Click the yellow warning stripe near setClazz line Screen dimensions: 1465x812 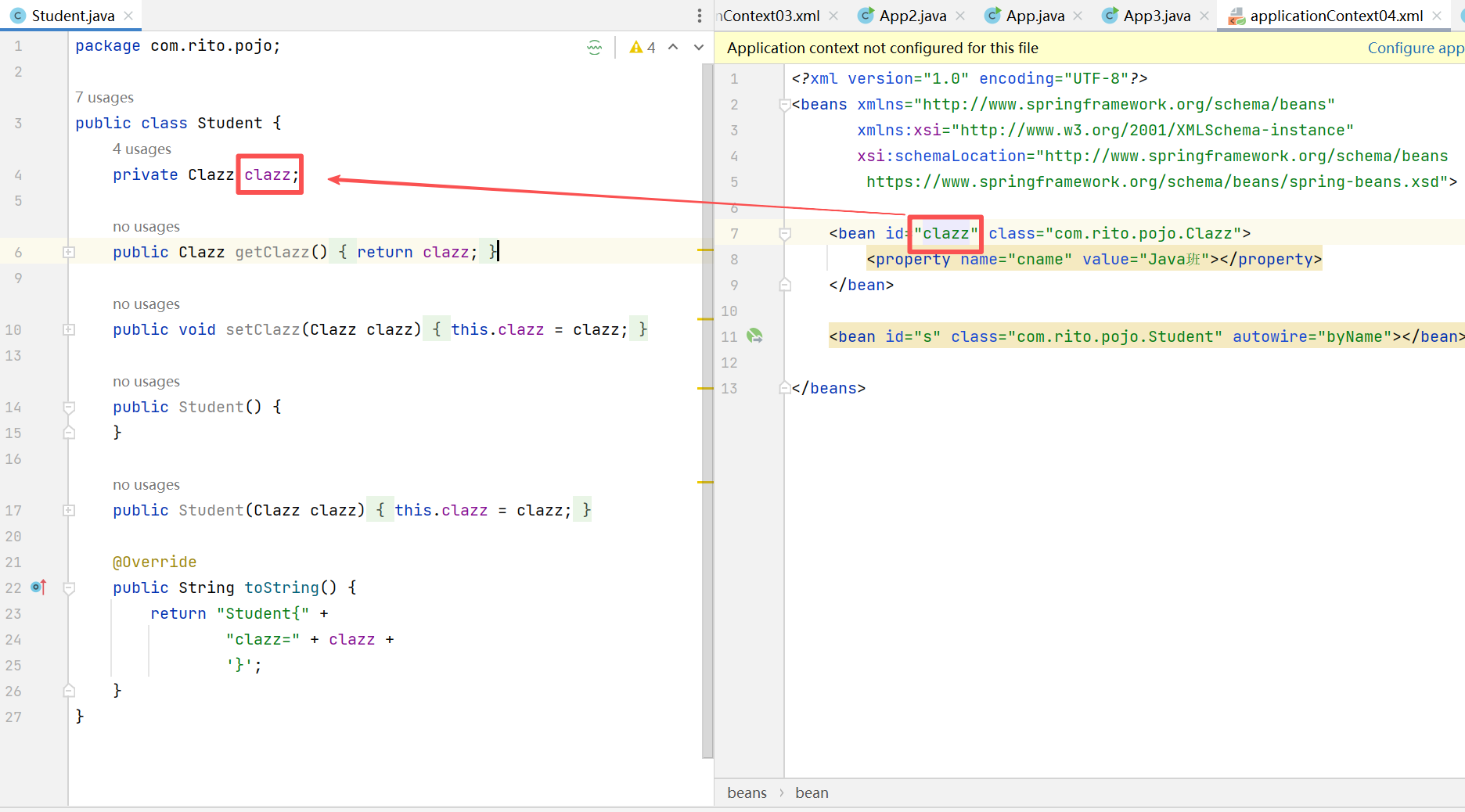pyautogui.click(x=705, y=319)
